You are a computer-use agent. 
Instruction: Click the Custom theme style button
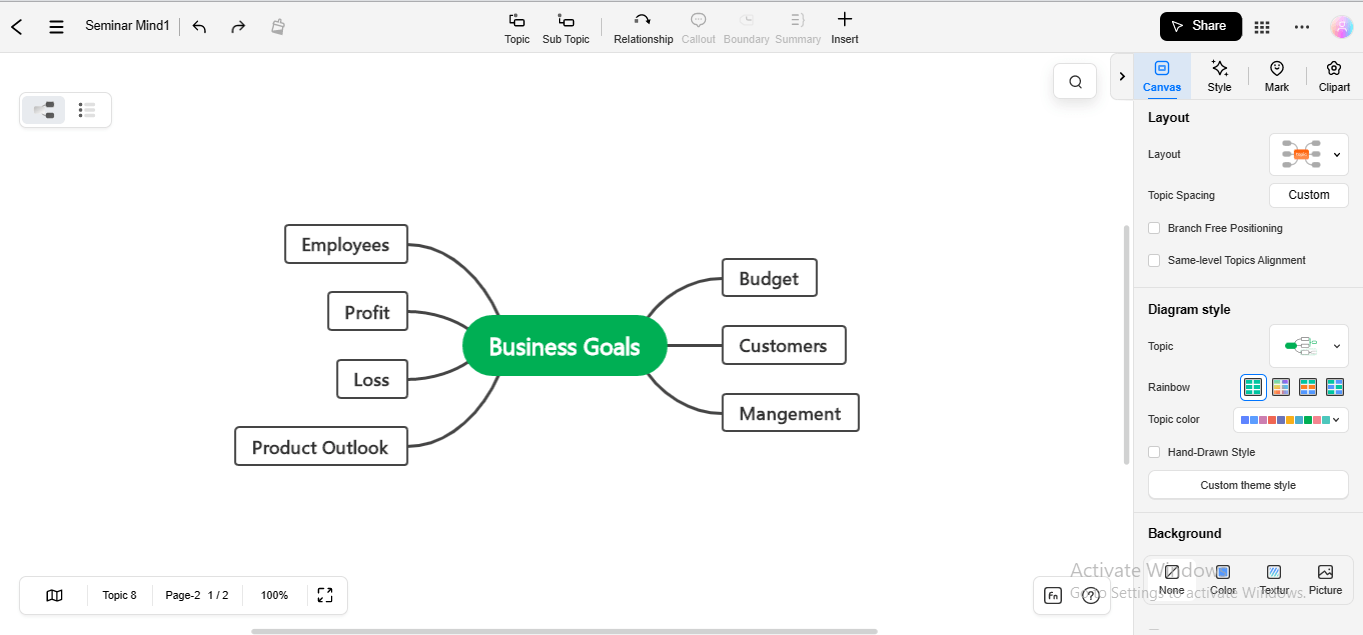point(1247,484)
